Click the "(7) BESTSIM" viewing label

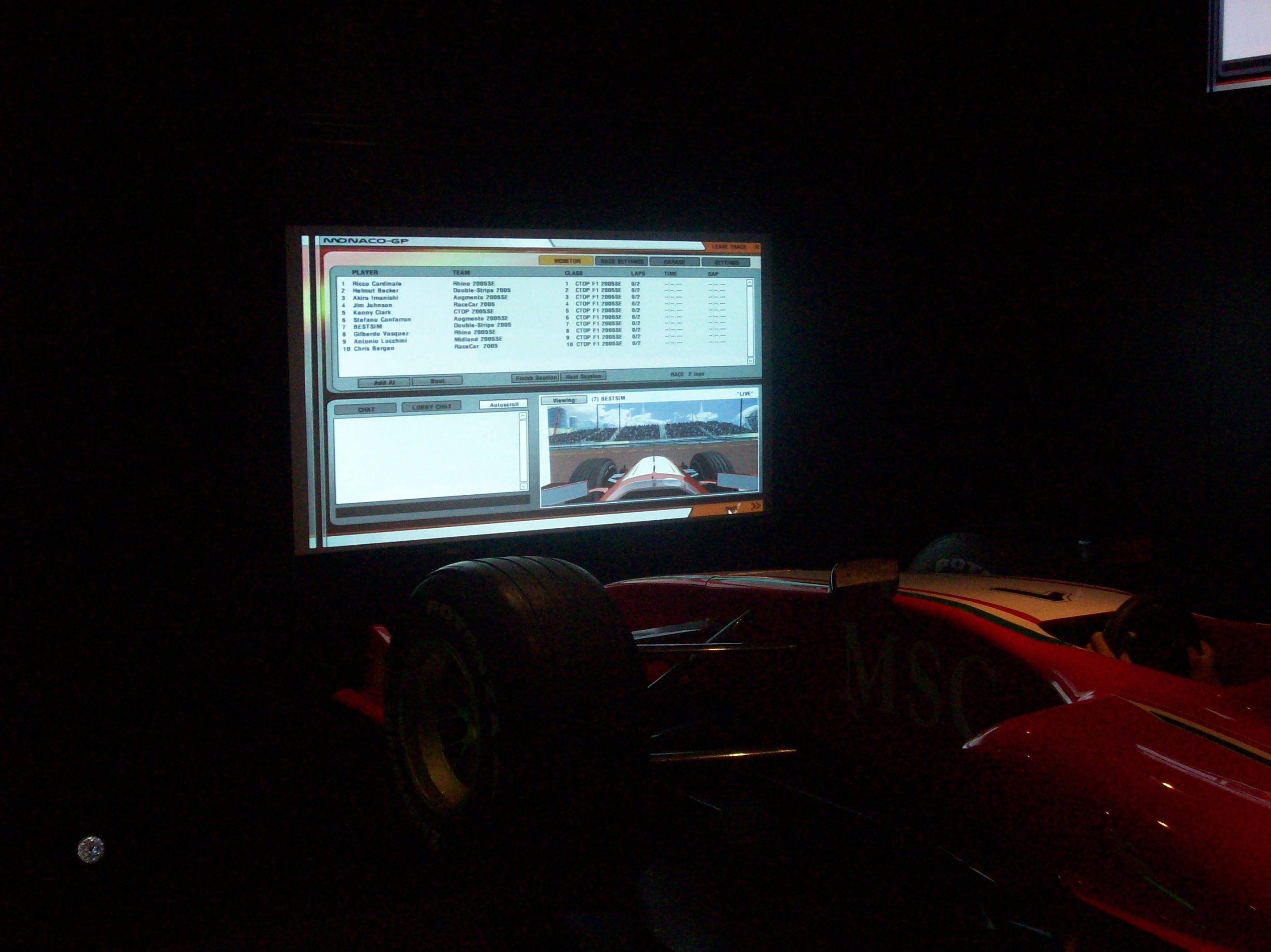click(608, 398)
